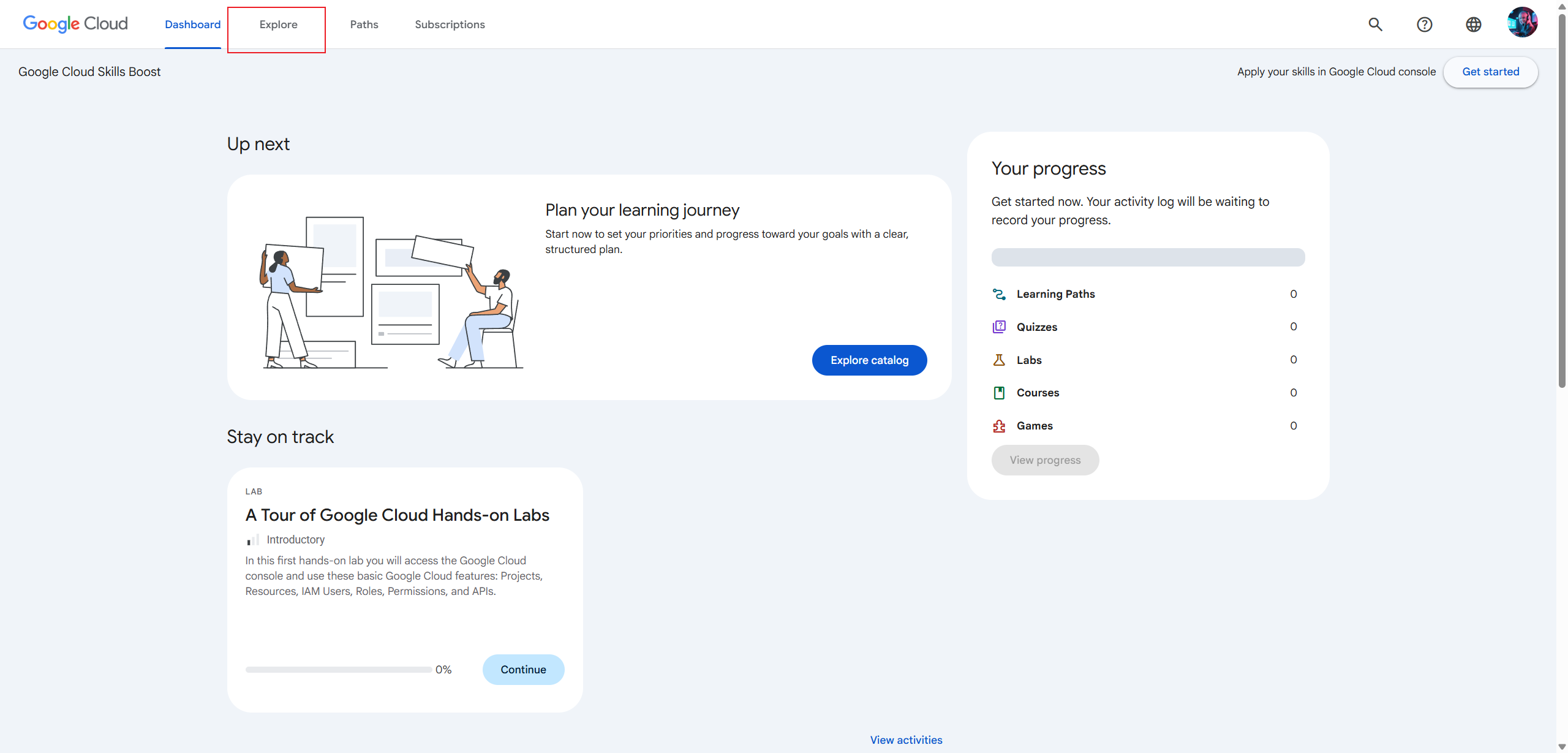Click the Google Cloud logo
1568x753 pixels.
[x=75, y=24]
